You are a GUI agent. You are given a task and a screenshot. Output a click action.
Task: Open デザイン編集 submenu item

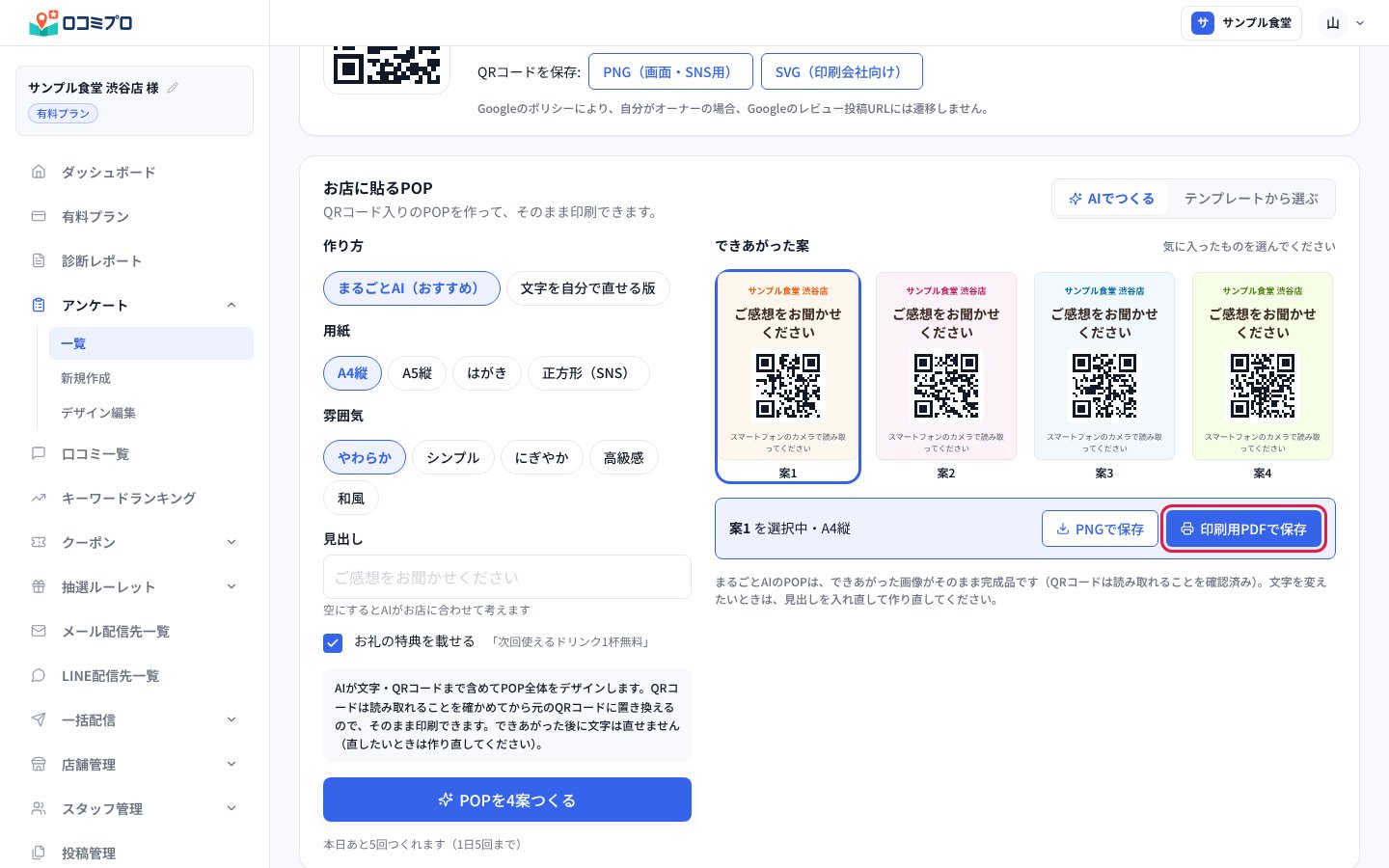tap(151, 413)
